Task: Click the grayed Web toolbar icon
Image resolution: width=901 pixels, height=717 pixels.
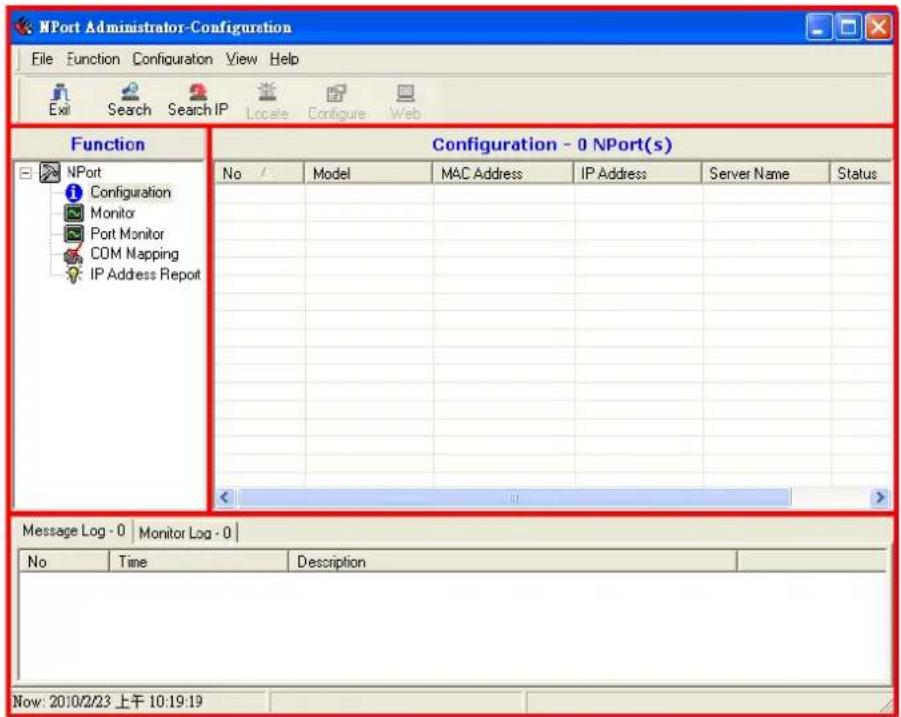Action: tap(406, 93)
